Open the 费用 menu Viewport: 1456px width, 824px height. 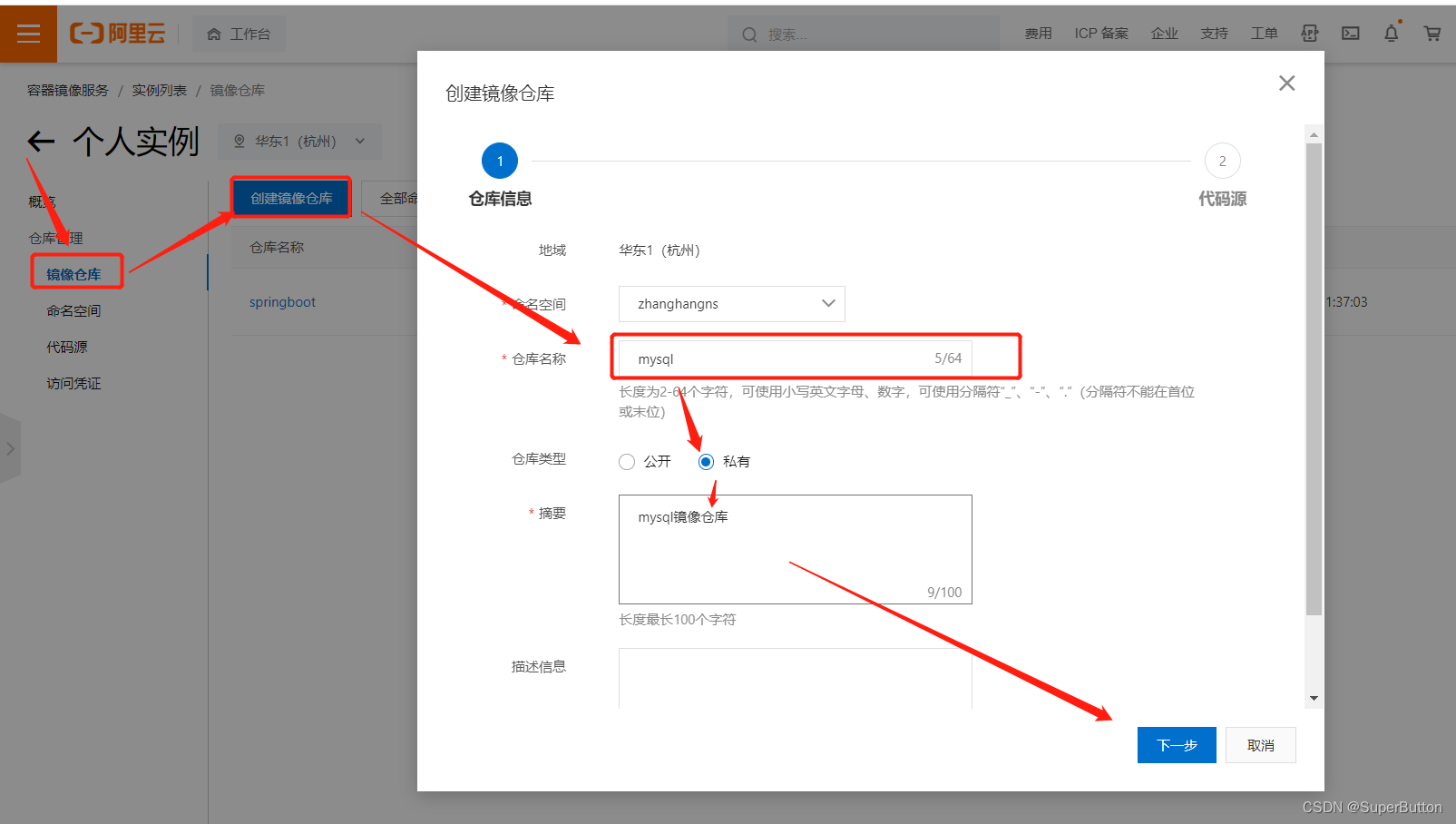(x=1038, y=34)
